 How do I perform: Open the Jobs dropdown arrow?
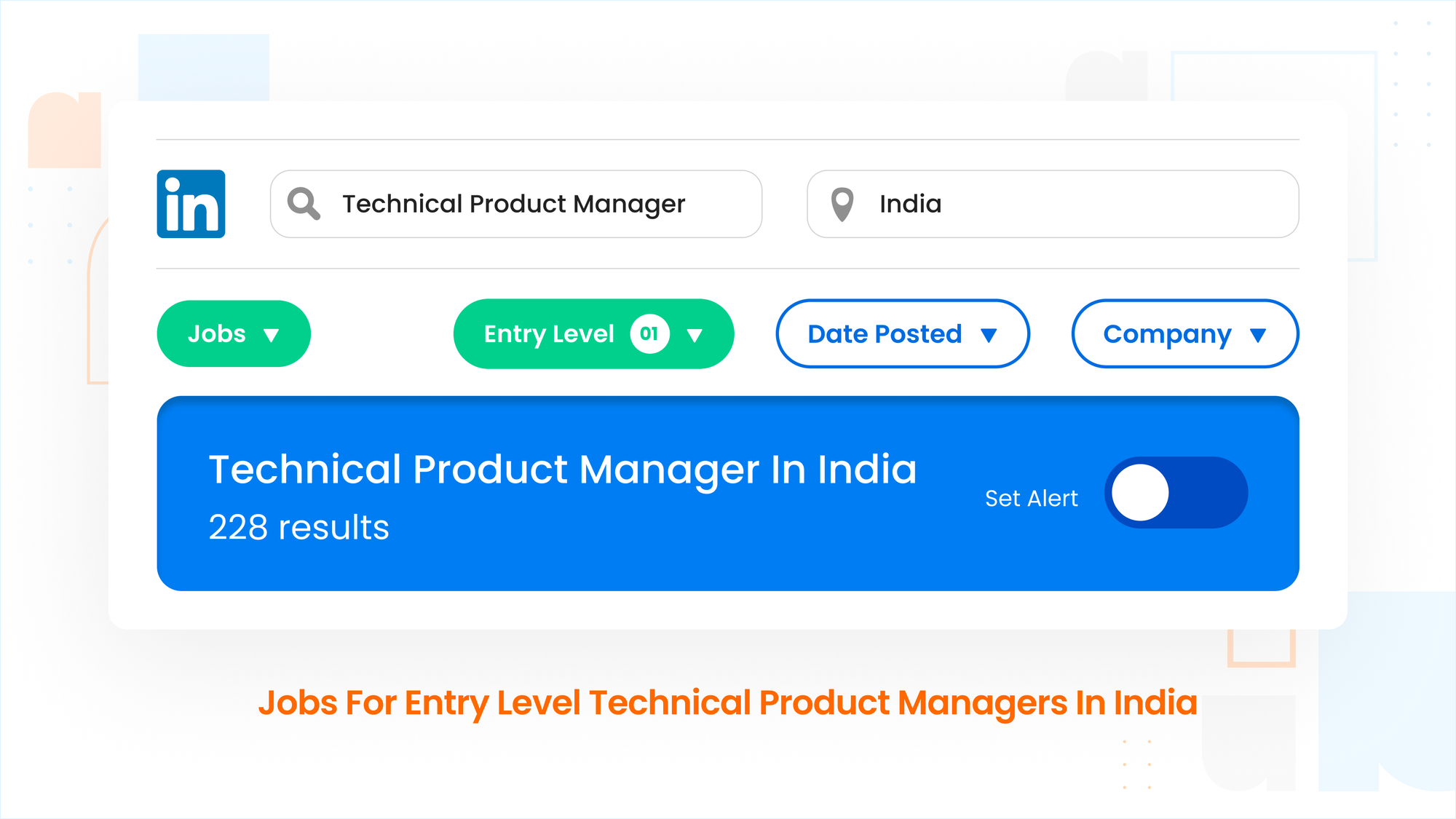pyautogui.click(x=272, y=335)
